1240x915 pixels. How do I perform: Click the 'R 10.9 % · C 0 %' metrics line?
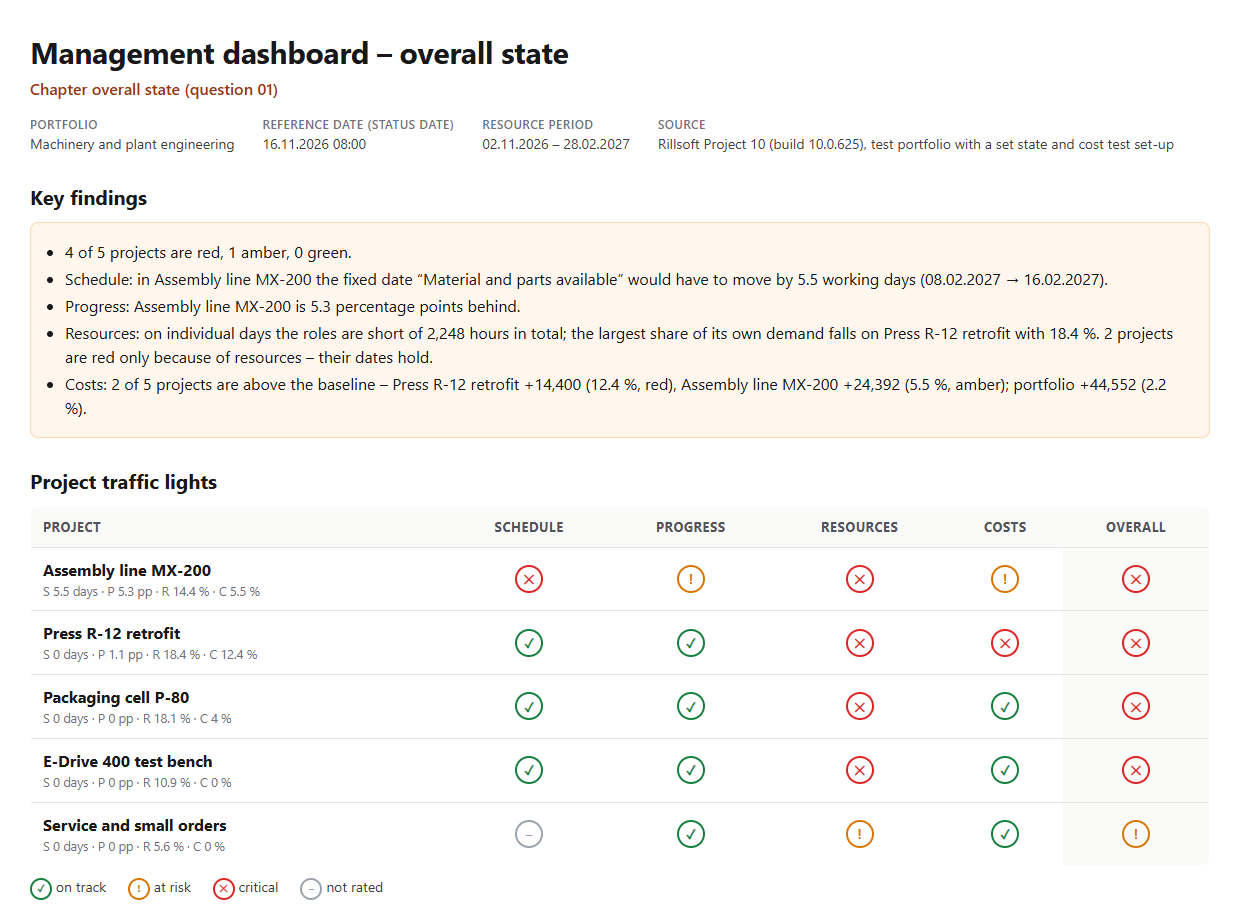click(x=187, y=783)
